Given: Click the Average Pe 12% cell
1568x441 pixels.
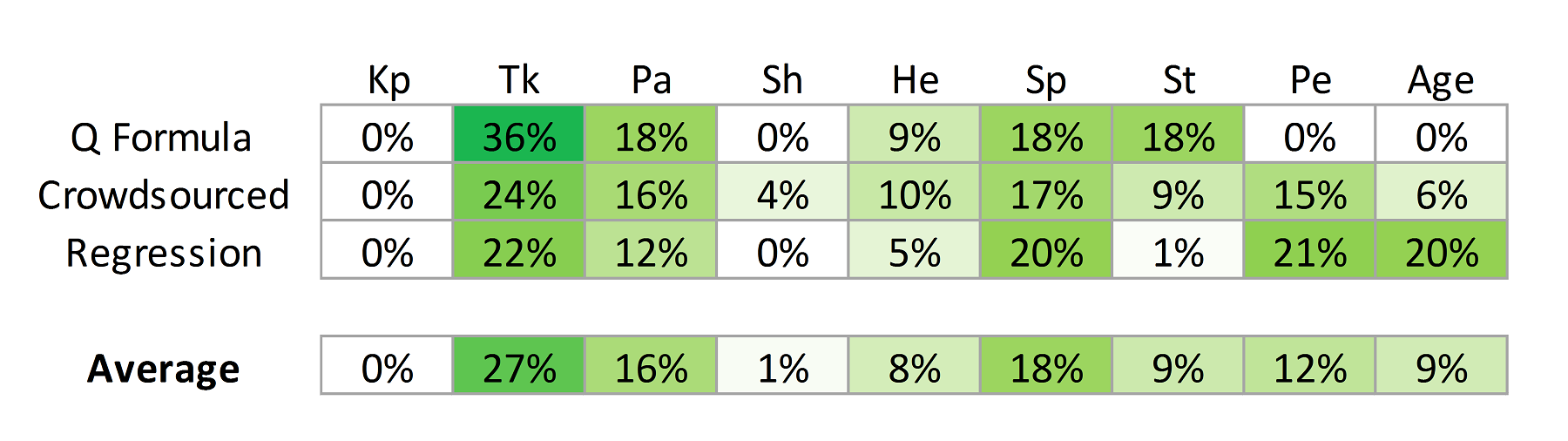Looking at the screenshot, I should 1309,366.
